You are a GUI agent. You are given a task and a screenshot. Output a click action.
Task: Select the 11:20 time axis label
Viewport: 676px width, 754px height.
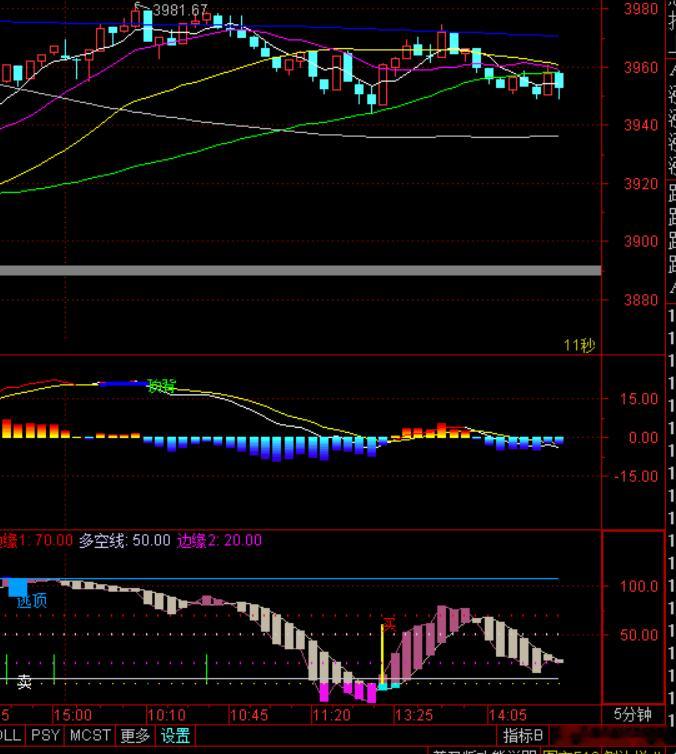pyautogui.click(x=331, y=715)
